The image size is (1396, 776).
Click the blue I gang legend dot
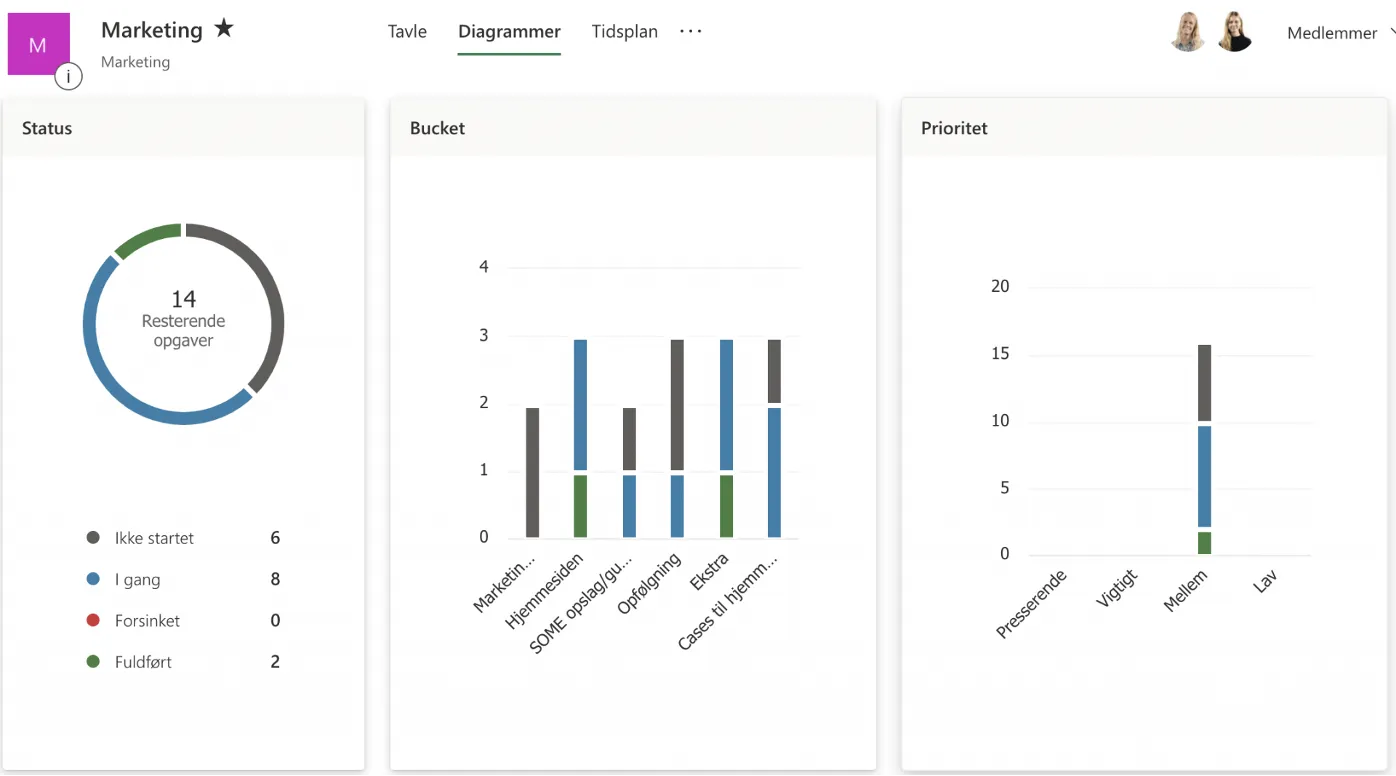[94, 579]
